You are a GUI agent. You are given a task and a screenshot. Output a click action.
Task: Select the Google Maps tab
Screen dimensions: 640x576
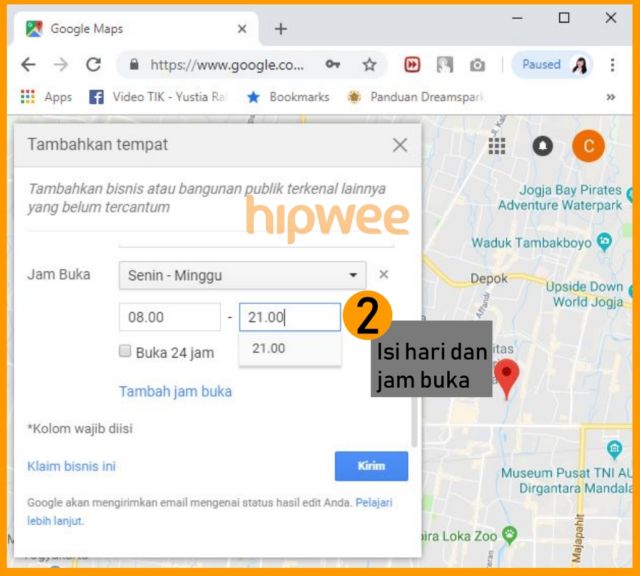[x=135, y=29]
